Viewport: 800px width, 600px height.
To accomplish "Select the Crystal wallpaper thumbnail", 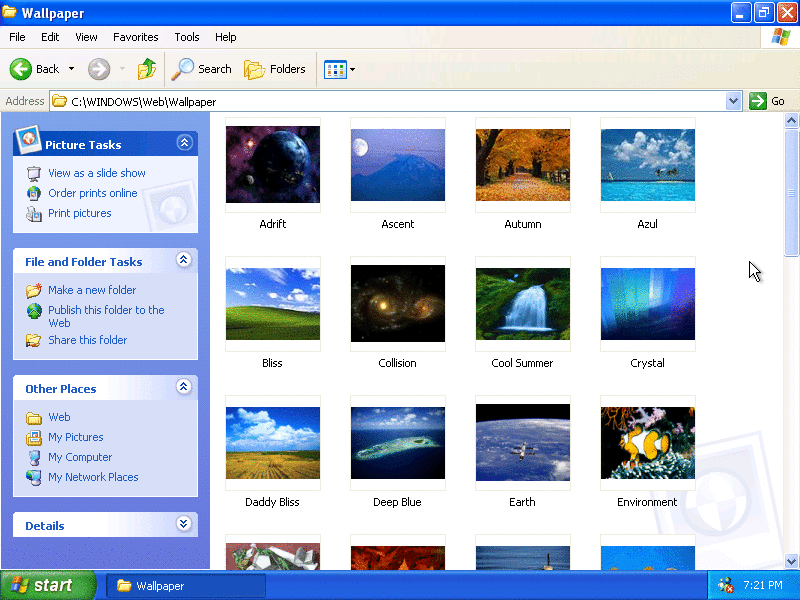I will (x=648, y=304).
